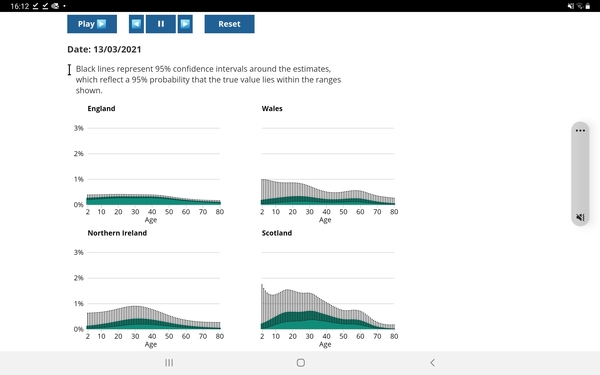Tap the muted sound status icon
Viewport: 600px width, 375px height.
(571, 6)
